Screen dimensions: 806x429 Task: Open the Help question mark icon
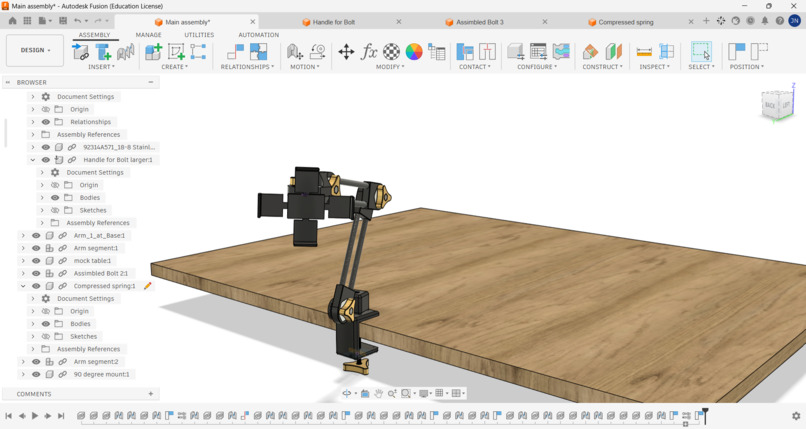pos(780,21)
